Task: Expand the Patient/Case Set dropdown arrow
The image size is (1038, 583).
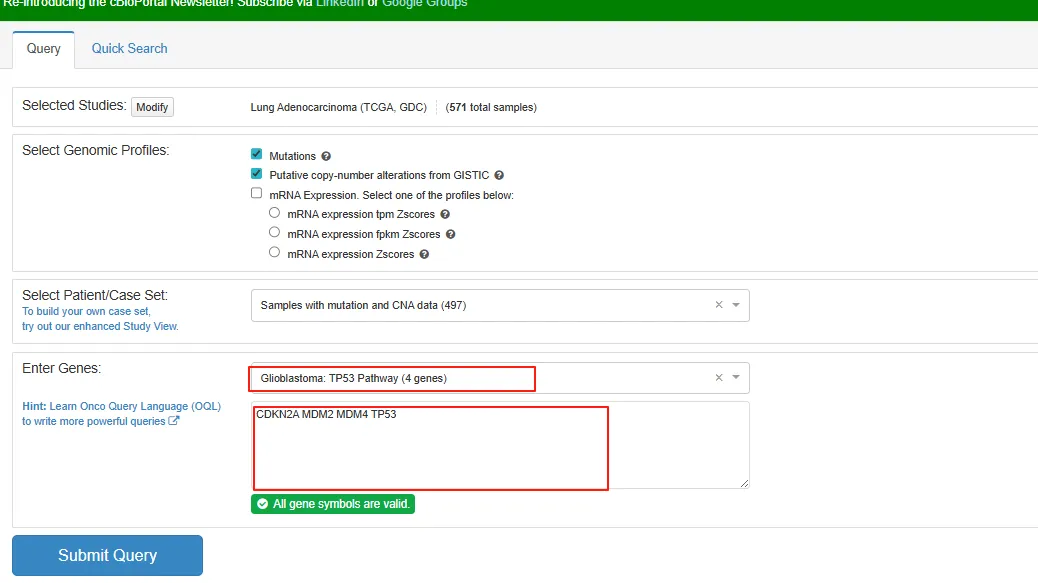Action: tap(736, 305)
